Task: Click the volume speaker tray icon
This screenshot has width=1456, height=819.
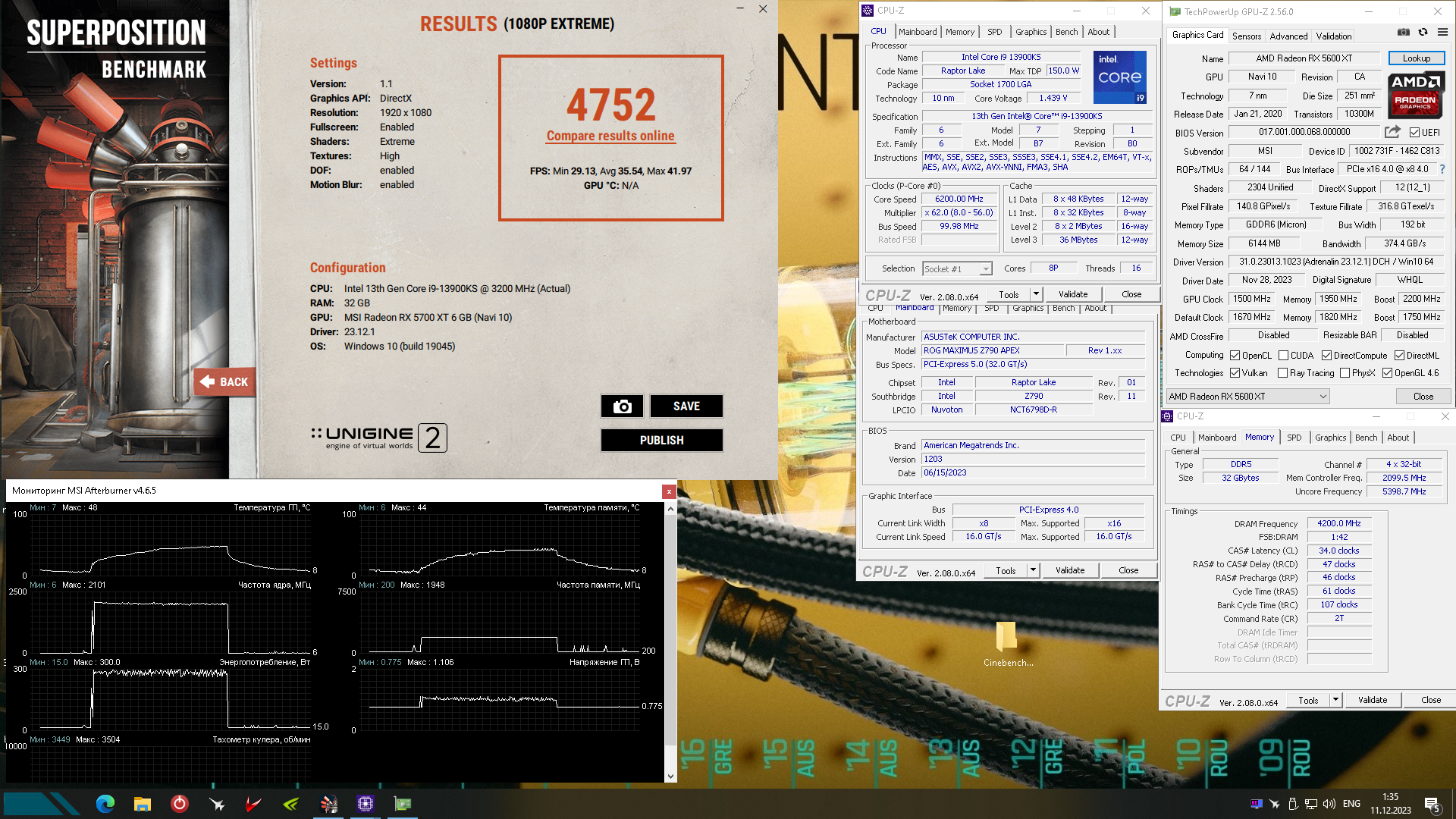Action: point(1329,804)
